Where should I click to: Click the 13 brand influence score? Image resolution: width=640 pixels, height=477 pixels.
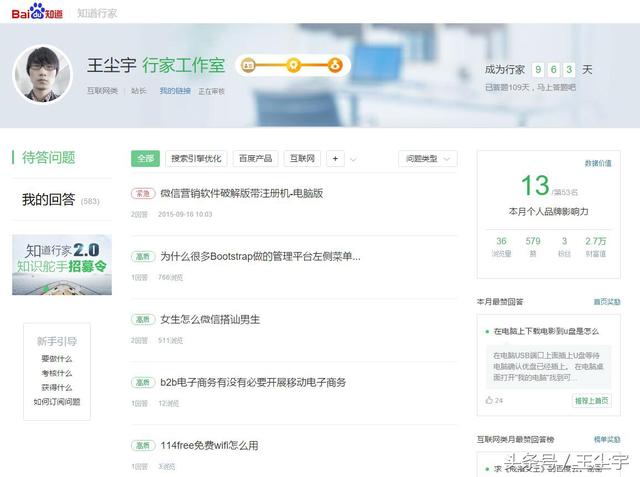click(535, 185)
